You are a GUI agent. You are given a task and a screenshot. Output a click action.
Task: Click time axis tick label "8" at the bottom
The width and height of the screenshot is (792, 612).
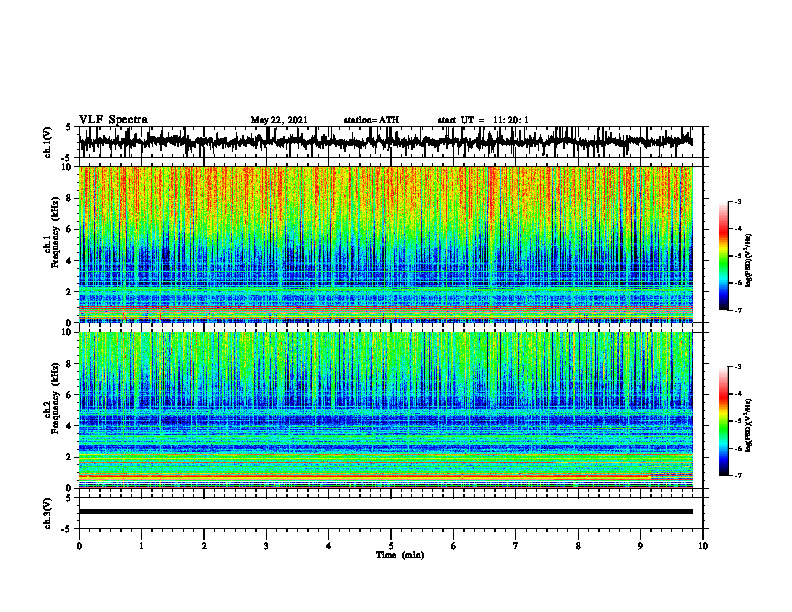coord(578,546)
